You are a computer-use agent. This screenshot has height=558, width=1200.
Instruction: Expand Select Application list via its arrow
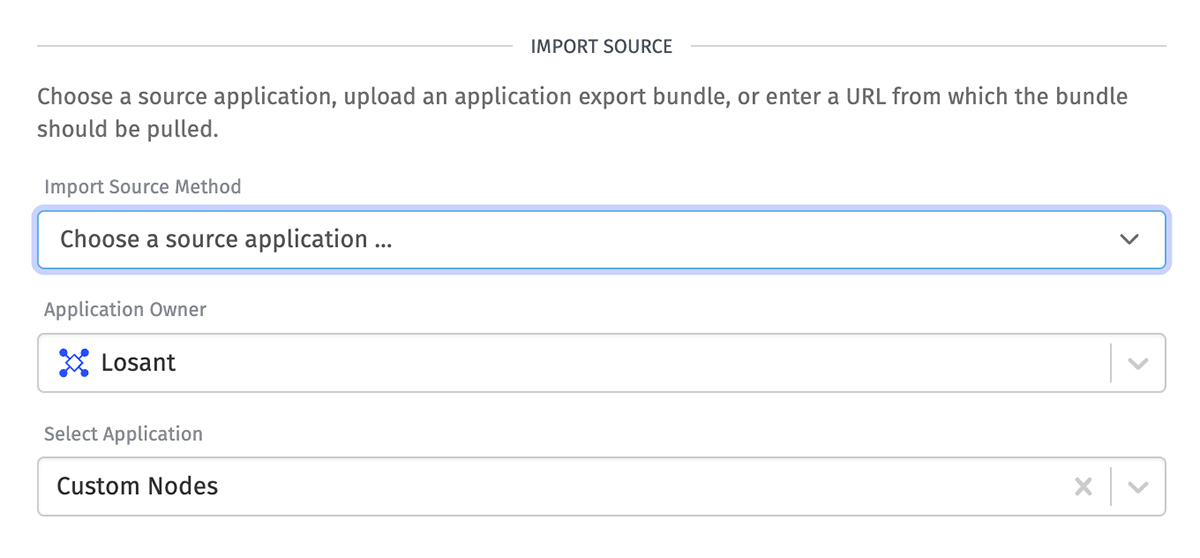tap(1138, 487)
